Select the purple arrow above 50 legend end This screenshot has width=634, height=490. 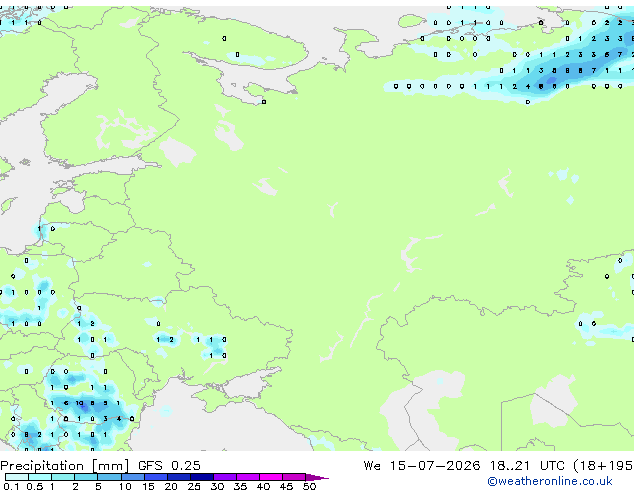(317, 478)
